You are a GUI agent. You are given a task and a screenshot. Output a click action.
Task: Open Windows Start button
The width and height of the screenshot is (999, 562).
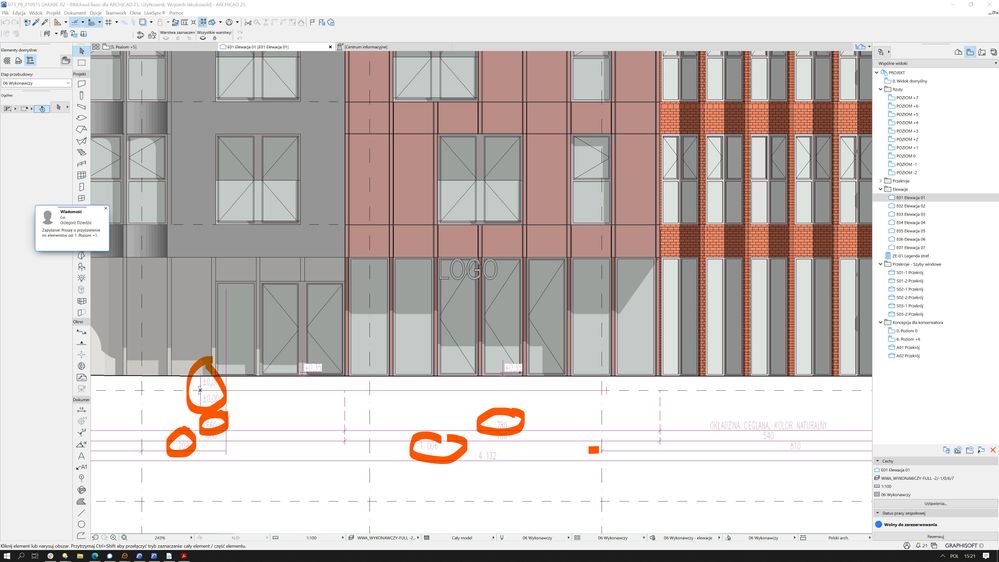tap(6, 556)
